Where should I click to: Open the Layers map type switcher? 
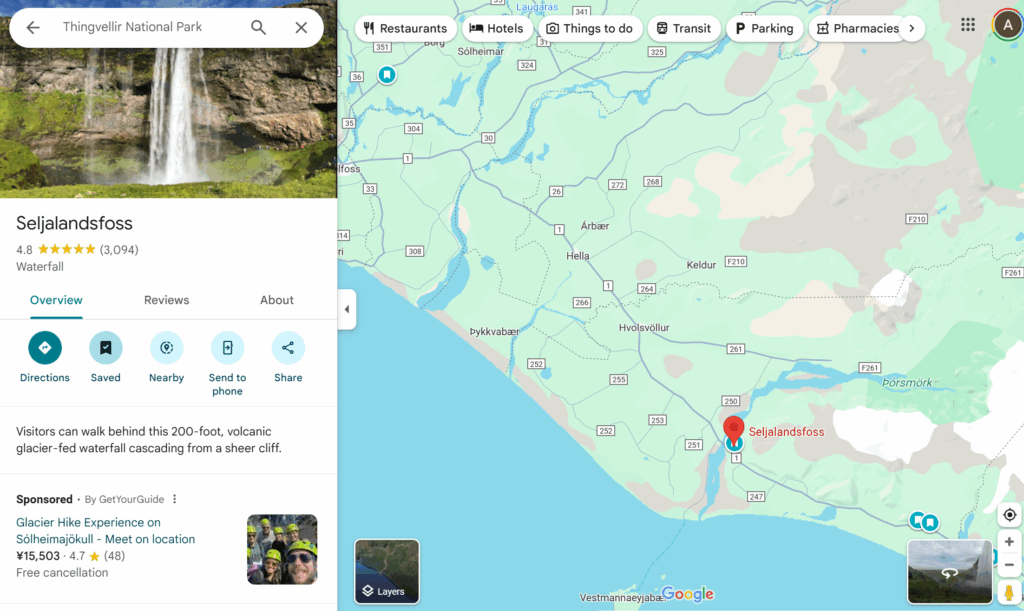pos(387,571)
